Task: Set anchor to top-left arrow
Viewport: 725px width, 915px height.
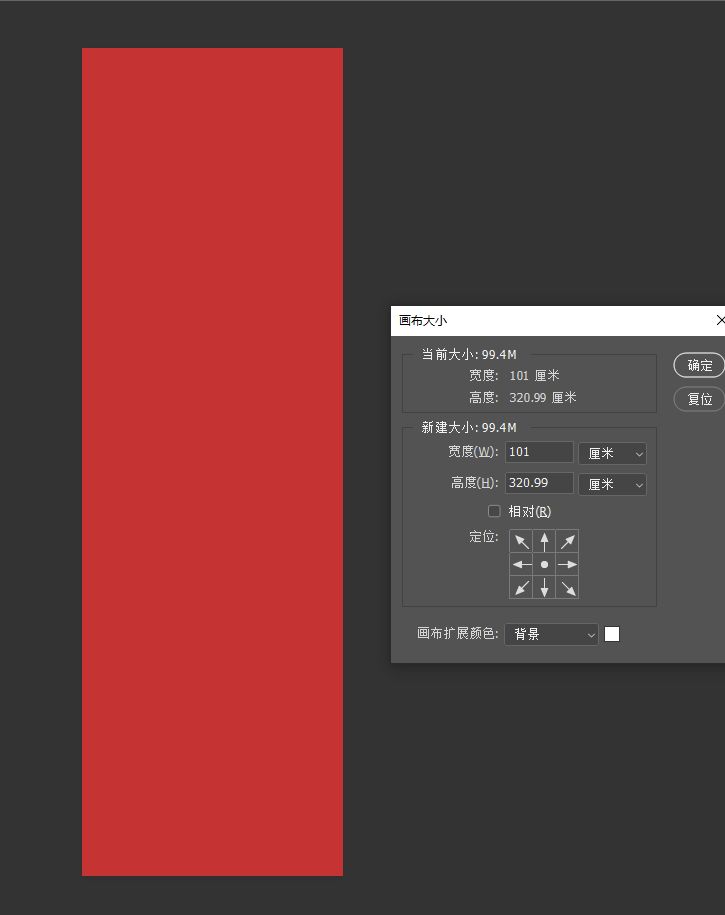Action: tap(521, 541)
